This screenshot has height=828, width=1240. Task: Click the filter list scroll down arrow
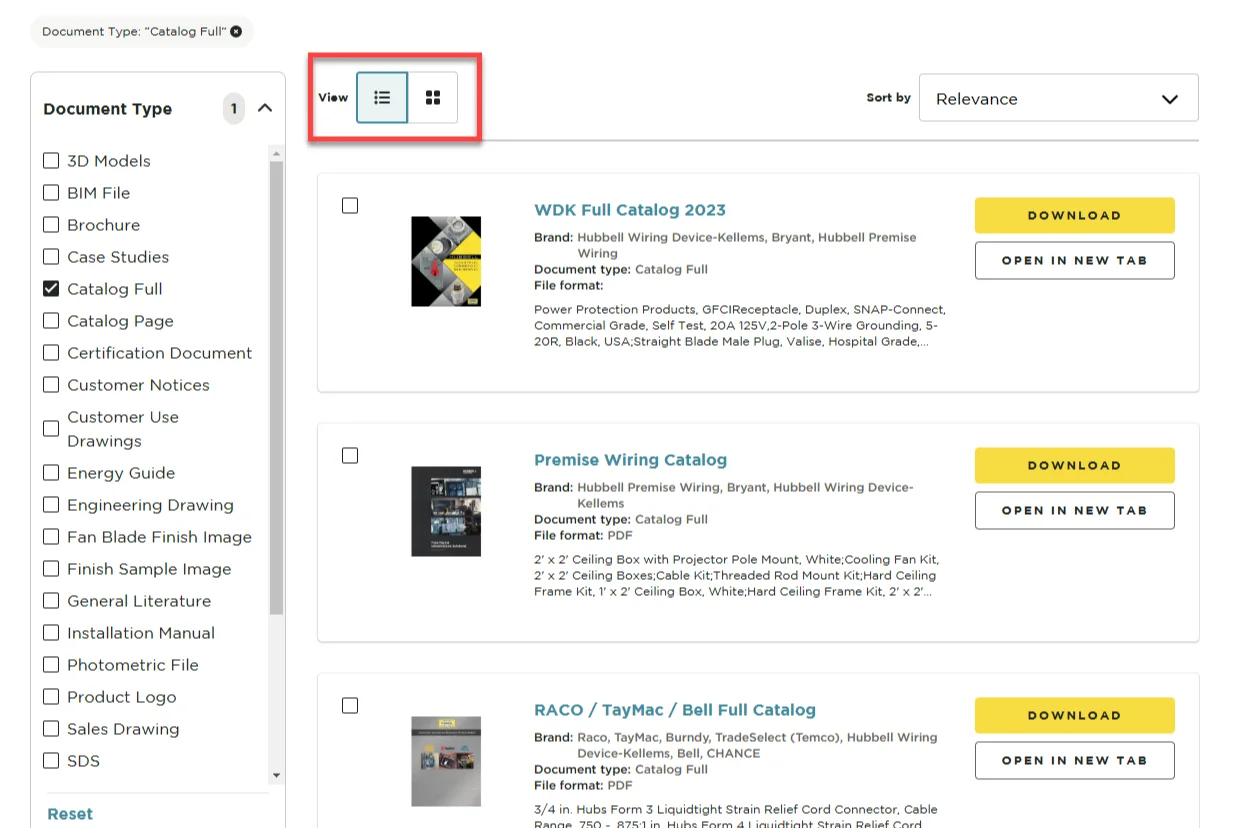coord(277,776)
